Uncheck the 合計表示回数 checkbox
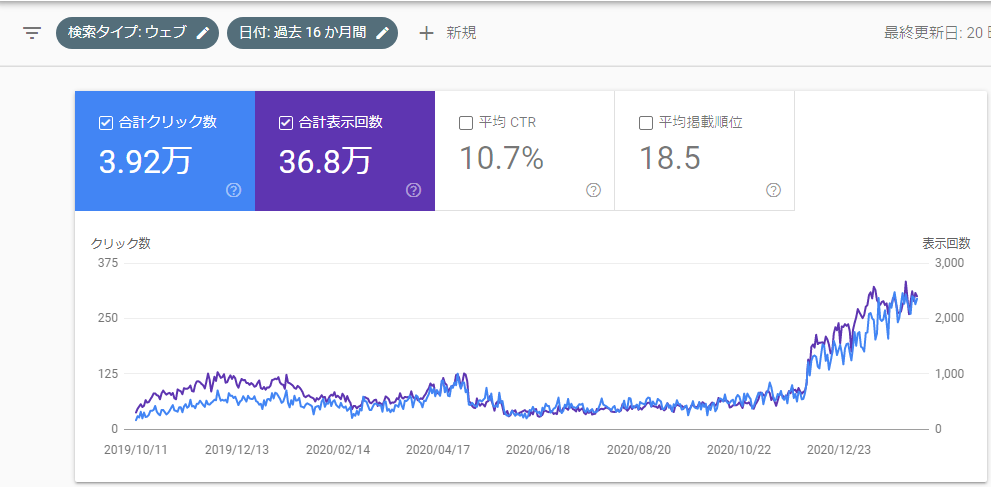The width and height of the screenshot is (991, 487). (285, 123)
